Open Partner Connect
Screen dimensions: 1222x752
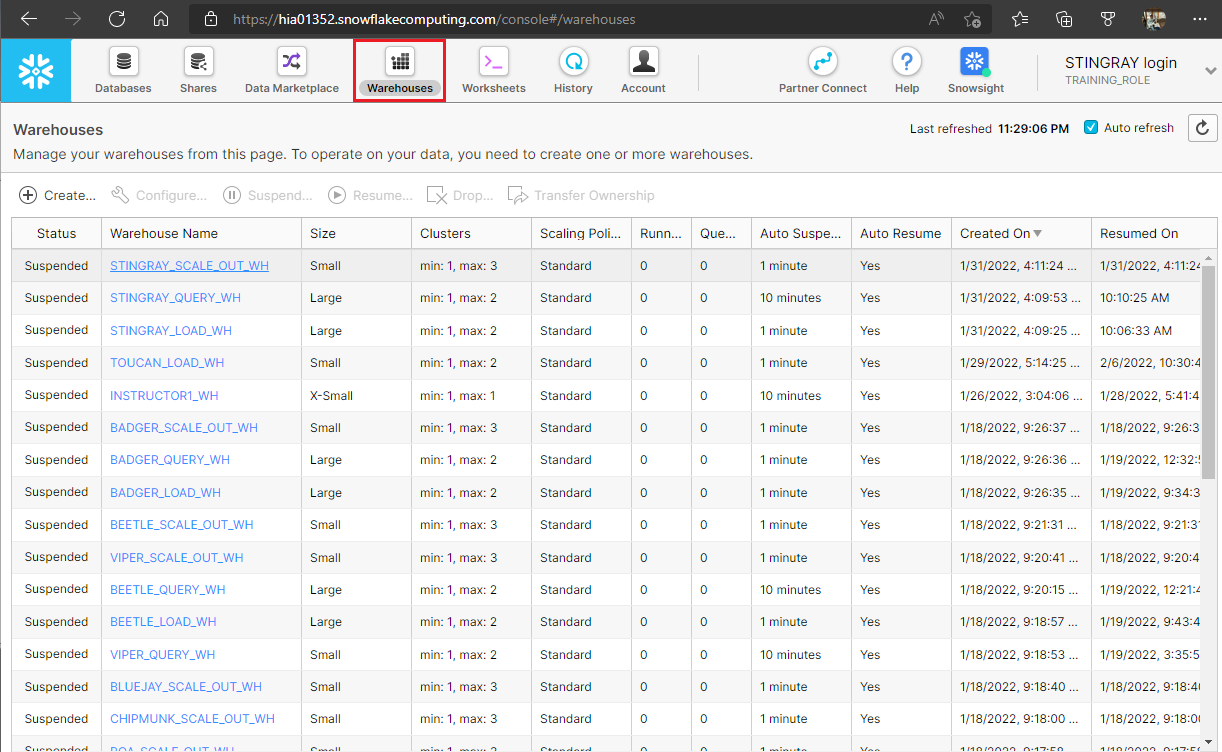823,72
